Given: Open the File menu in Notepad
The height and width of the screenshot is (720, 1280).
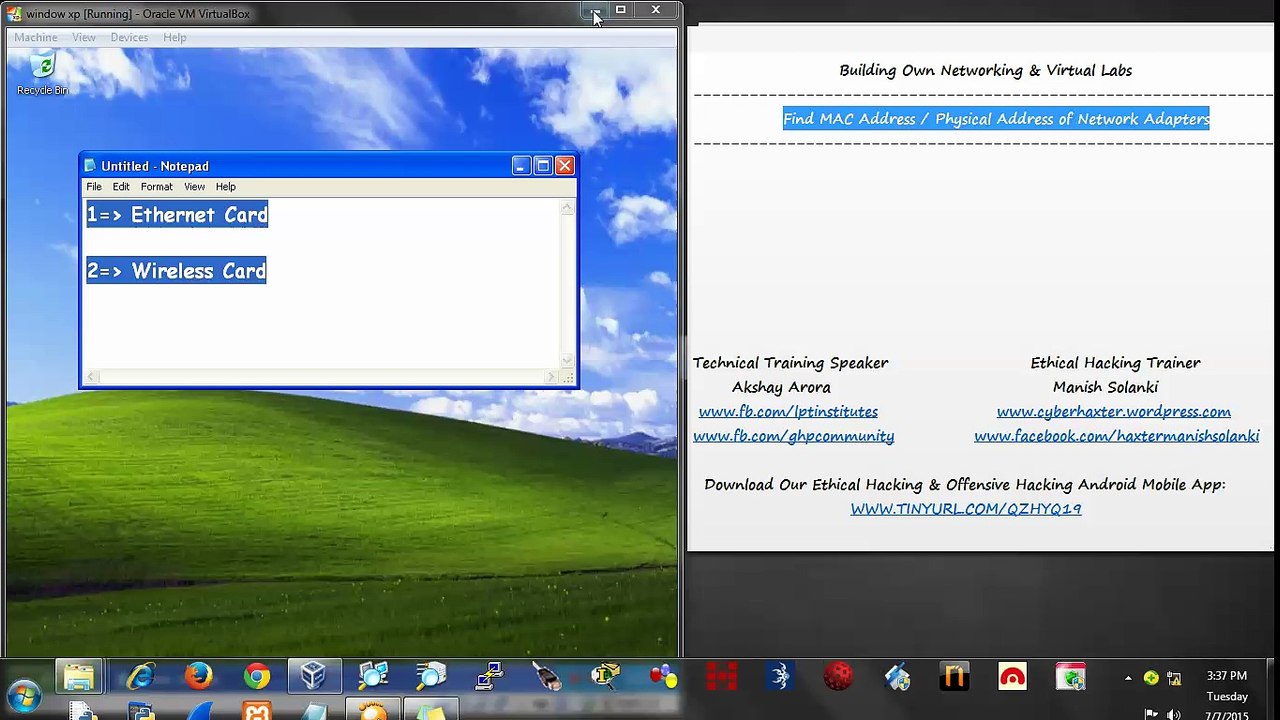Looking at the screenshot, I should click(x=94, y=187).
